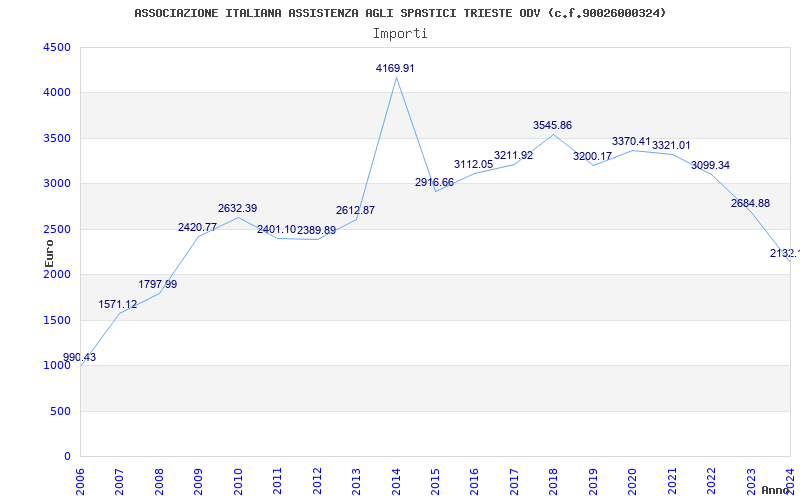Select the 2612.87 value label

355,210
